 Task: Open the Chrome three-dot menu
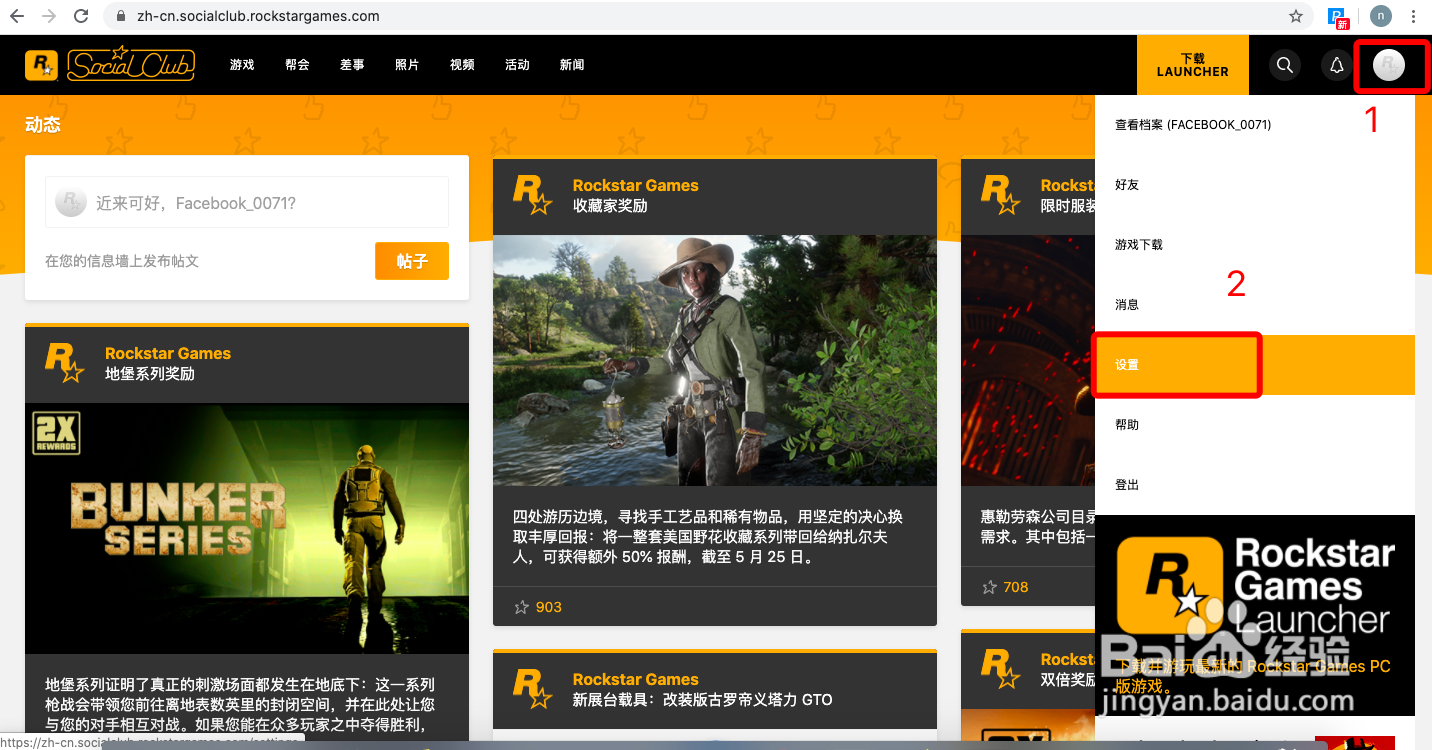coord(1413,16)
